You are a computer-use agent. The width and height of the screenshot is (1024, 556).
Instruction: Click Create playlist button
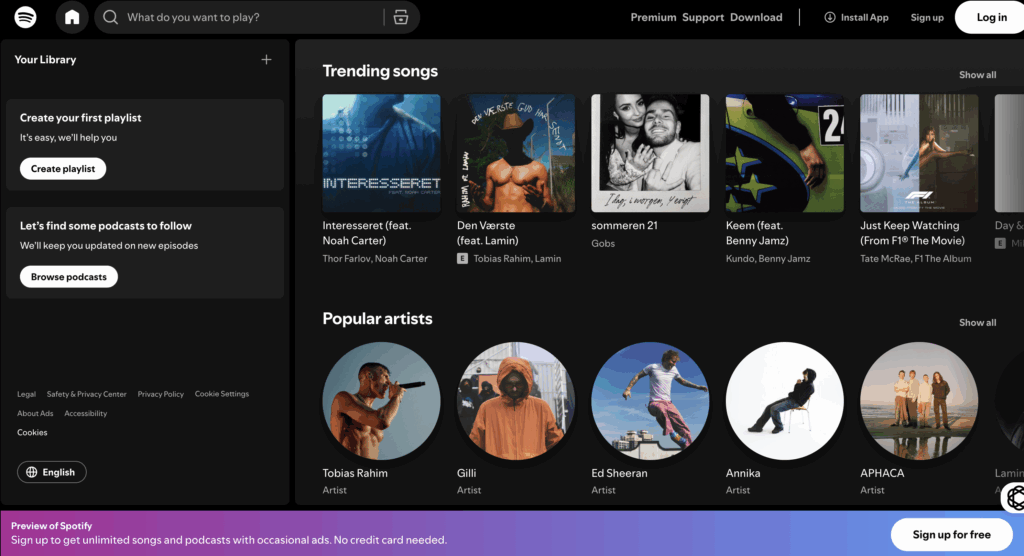(x=63, y=169)
